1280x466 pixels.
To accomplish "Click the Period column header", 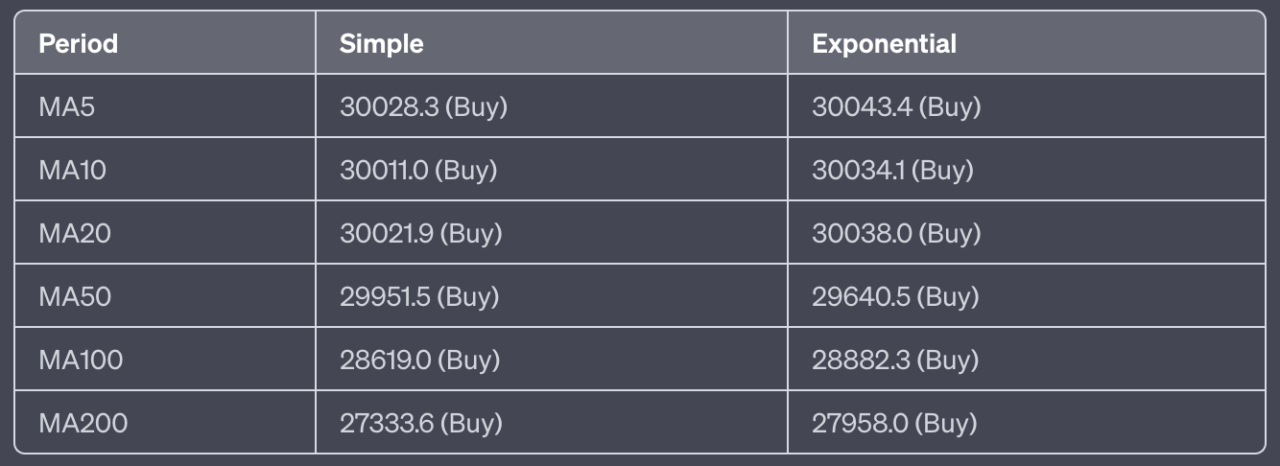I will tap(78, 44).
